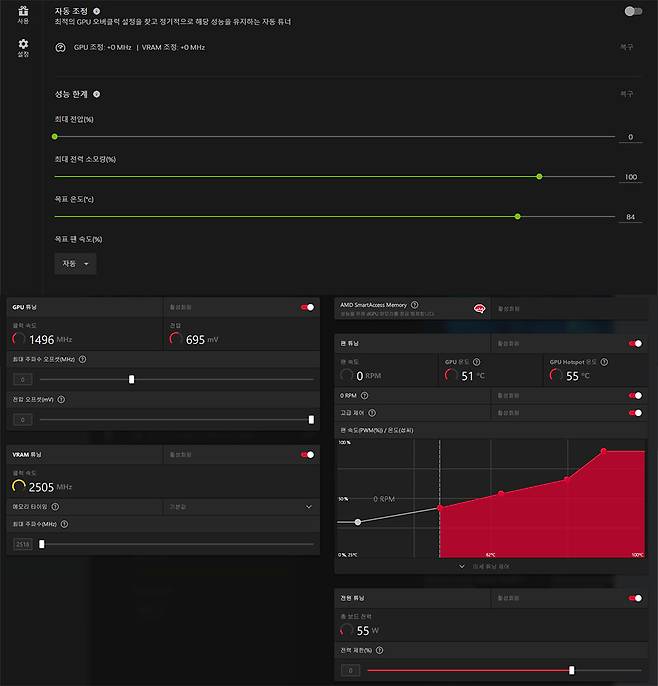
Task: Open settings via the sidebar gear icon
Action: pos(23,46)
